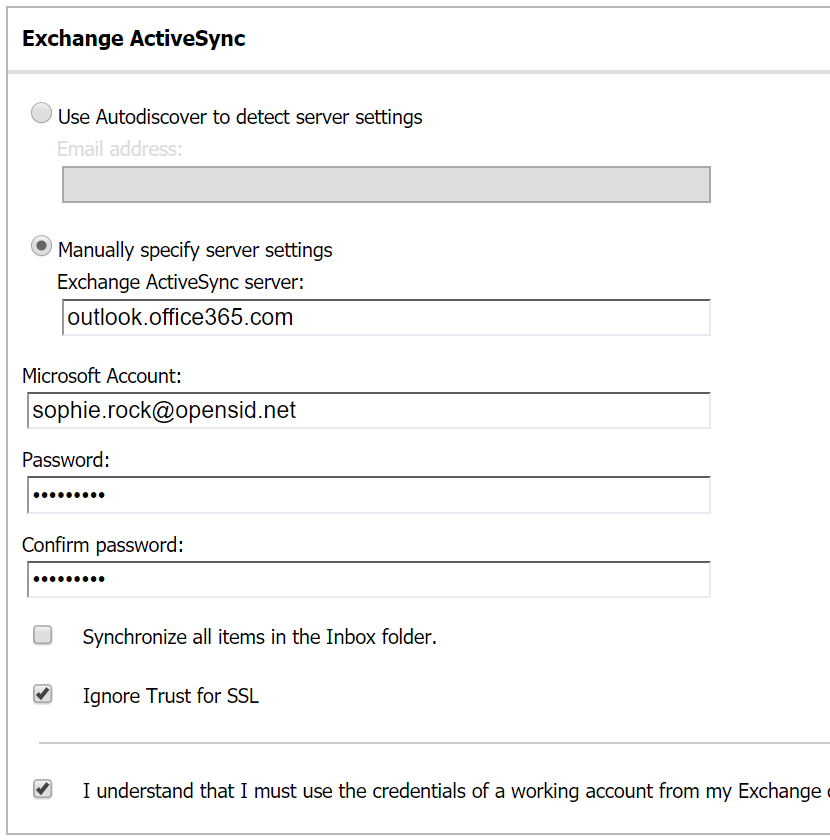The image size is (830, 840).
Task: Click the Synchronize all items in the Inbox folder text
Action: pyautogui.click(x=260, y=637)
